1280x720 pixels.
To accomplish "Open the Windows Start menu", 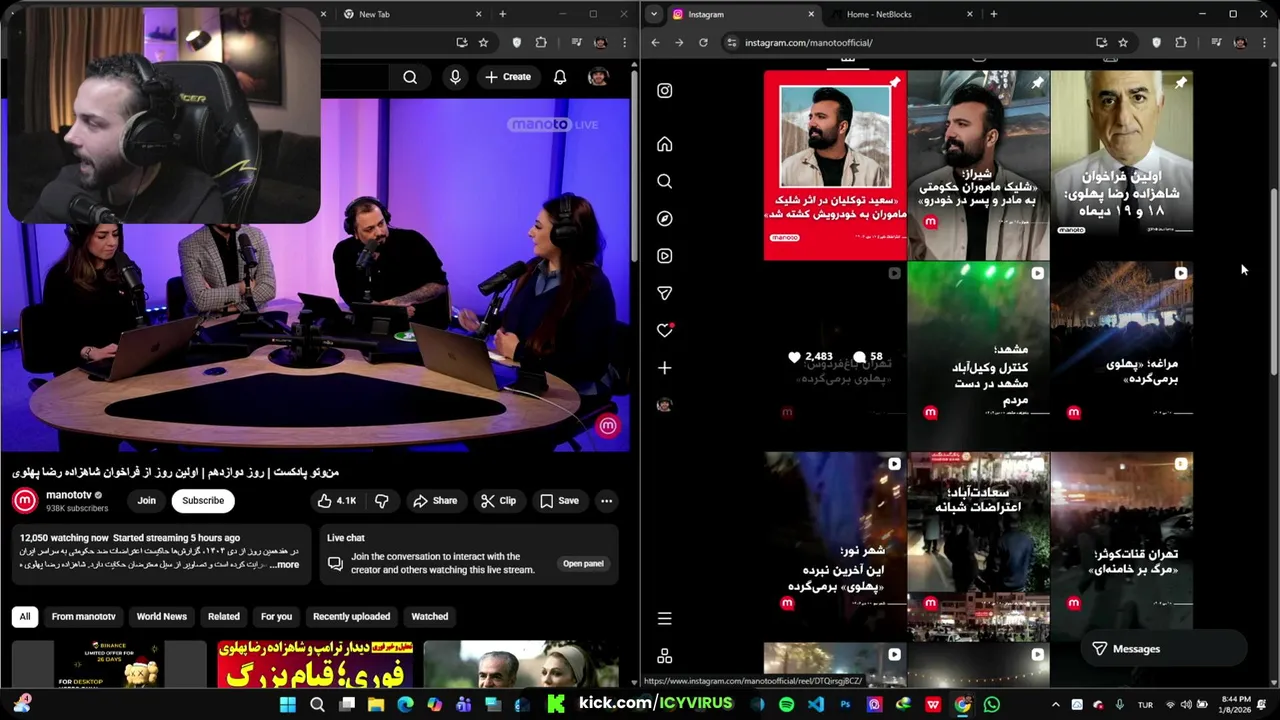I will pos(288,705).
